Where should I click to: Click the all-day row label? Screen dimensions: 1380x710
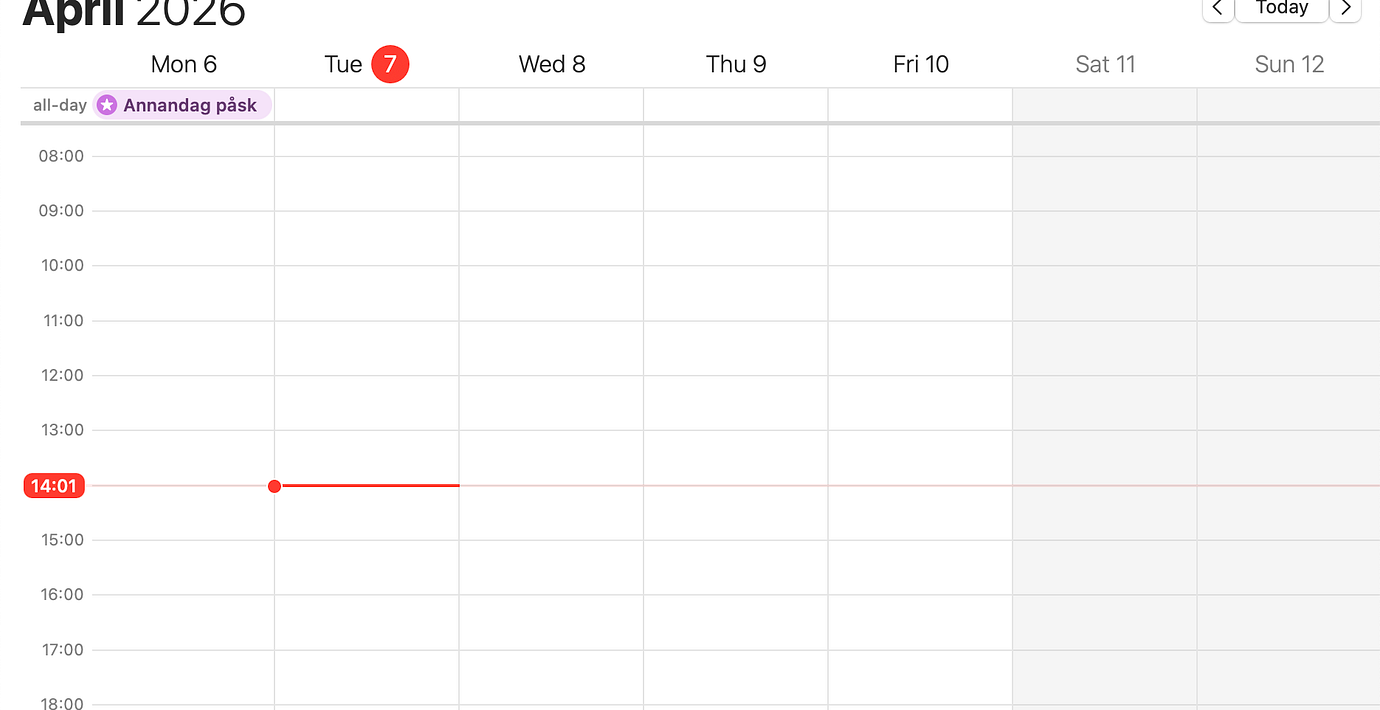[x=59, y=105]
